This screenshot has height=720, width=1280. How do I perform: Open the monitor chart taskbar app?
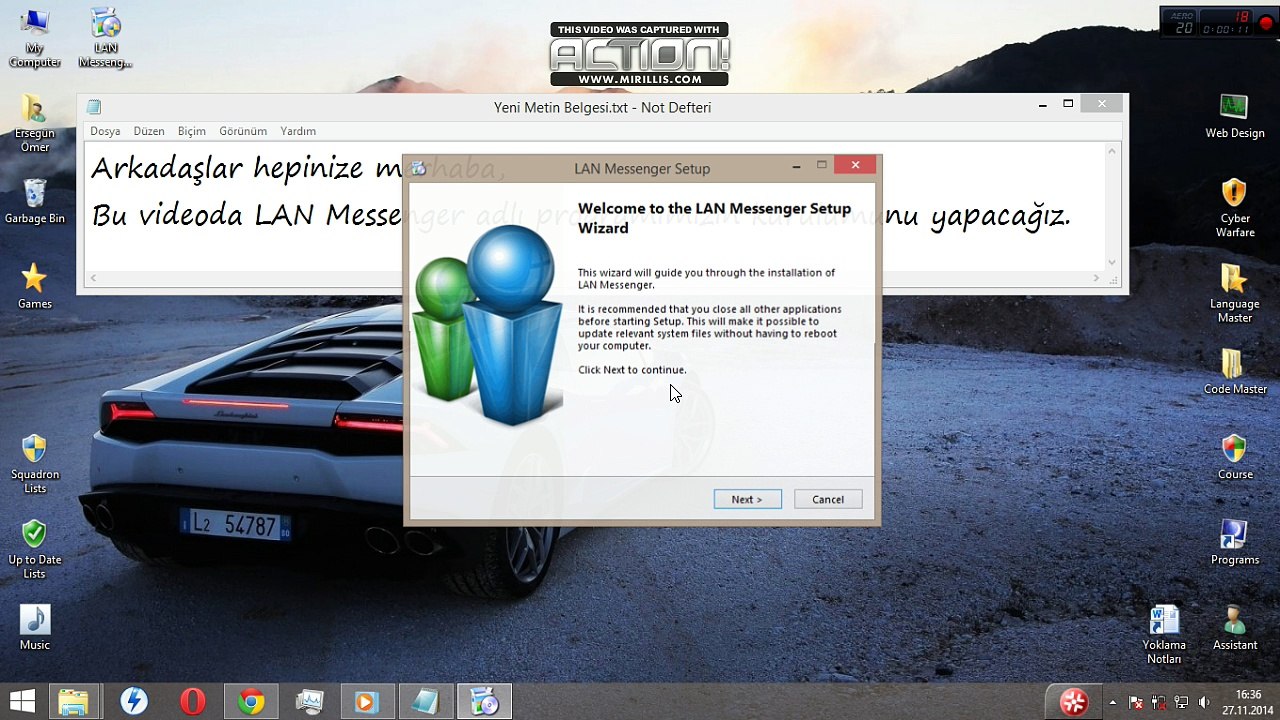point(309,702)
